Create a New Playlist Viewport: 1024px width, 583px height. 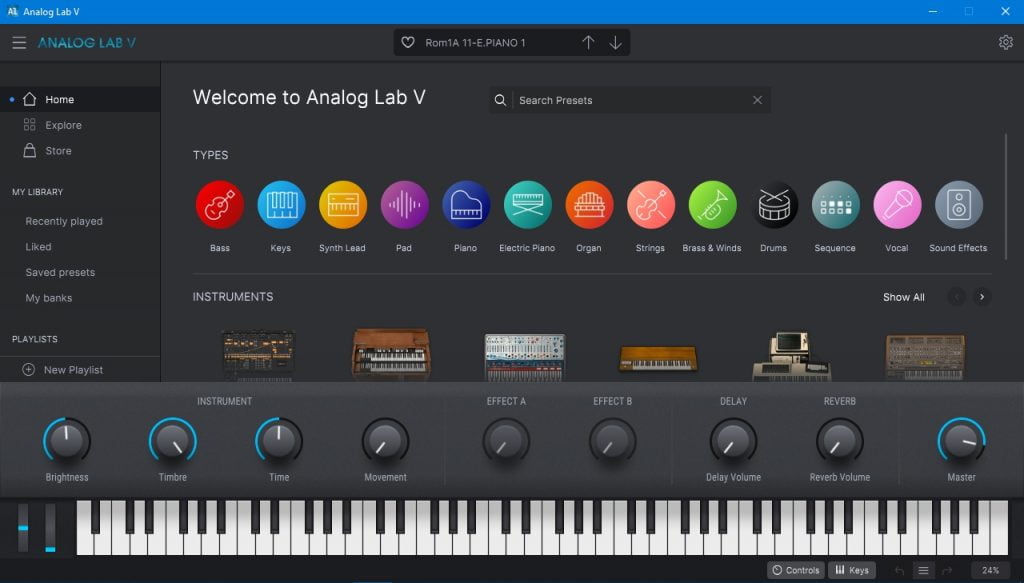[x=73, y=370]
